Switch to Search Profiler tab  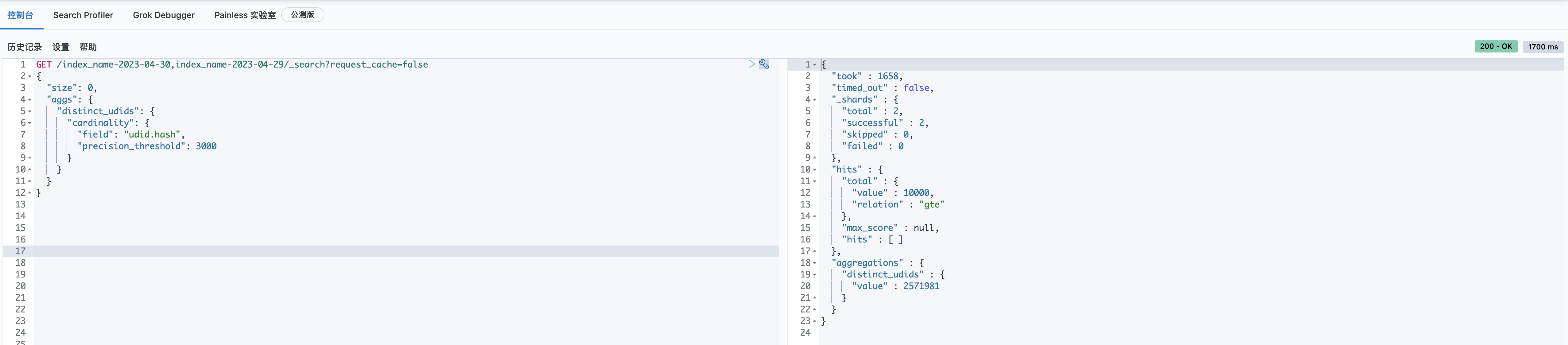click(x=83, y=15)
